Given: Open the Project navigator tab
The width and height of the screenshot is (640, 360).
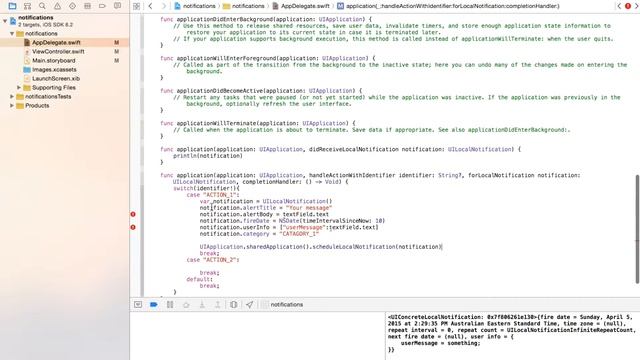Looking at the screenshot, I should 12,6.
